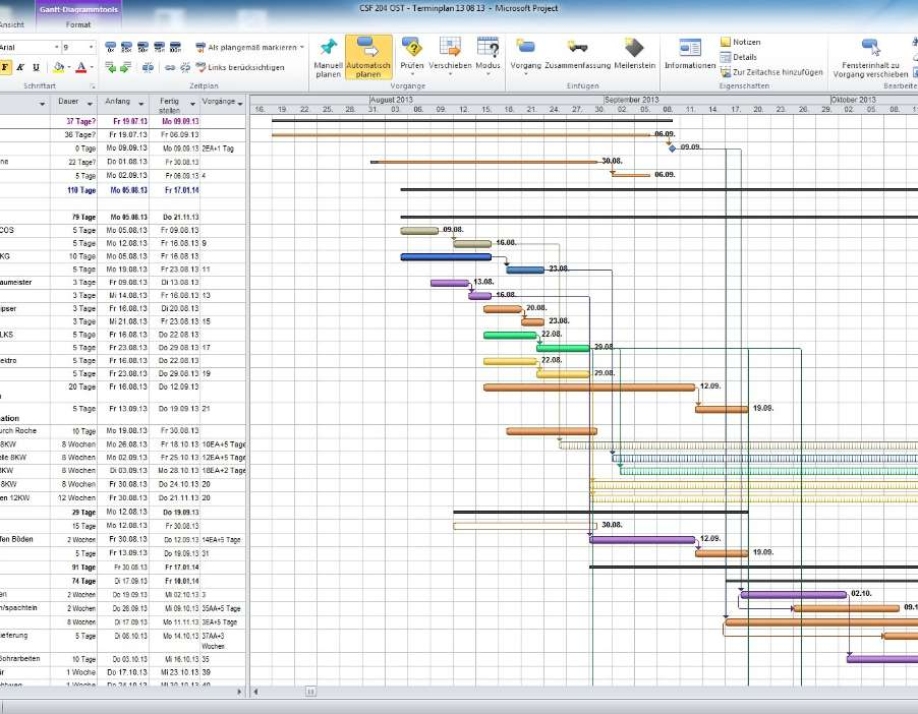
Task: Open the font color red A swatch
Action: (81, 67)
